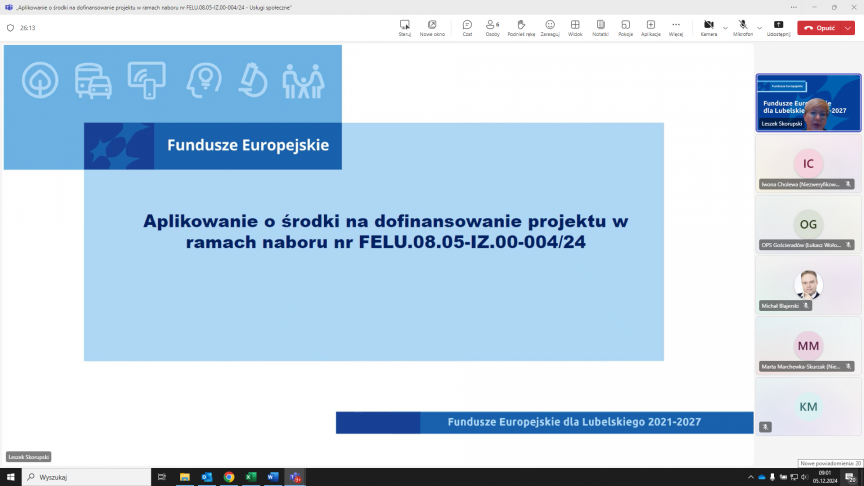Open Task View in taskbar

click(162, 477)
